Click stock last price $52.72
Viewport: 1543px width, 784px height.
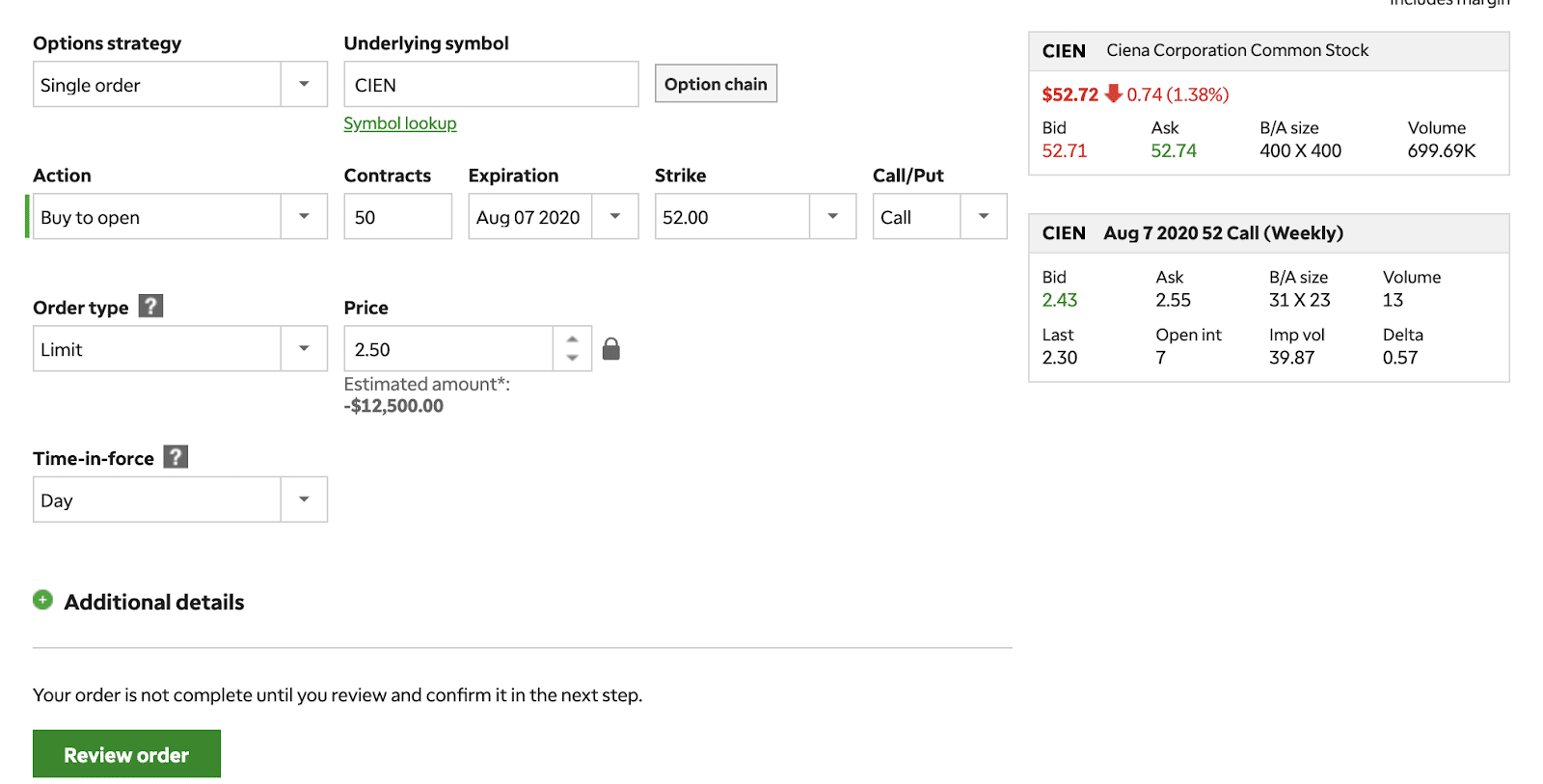[1070, 95]
